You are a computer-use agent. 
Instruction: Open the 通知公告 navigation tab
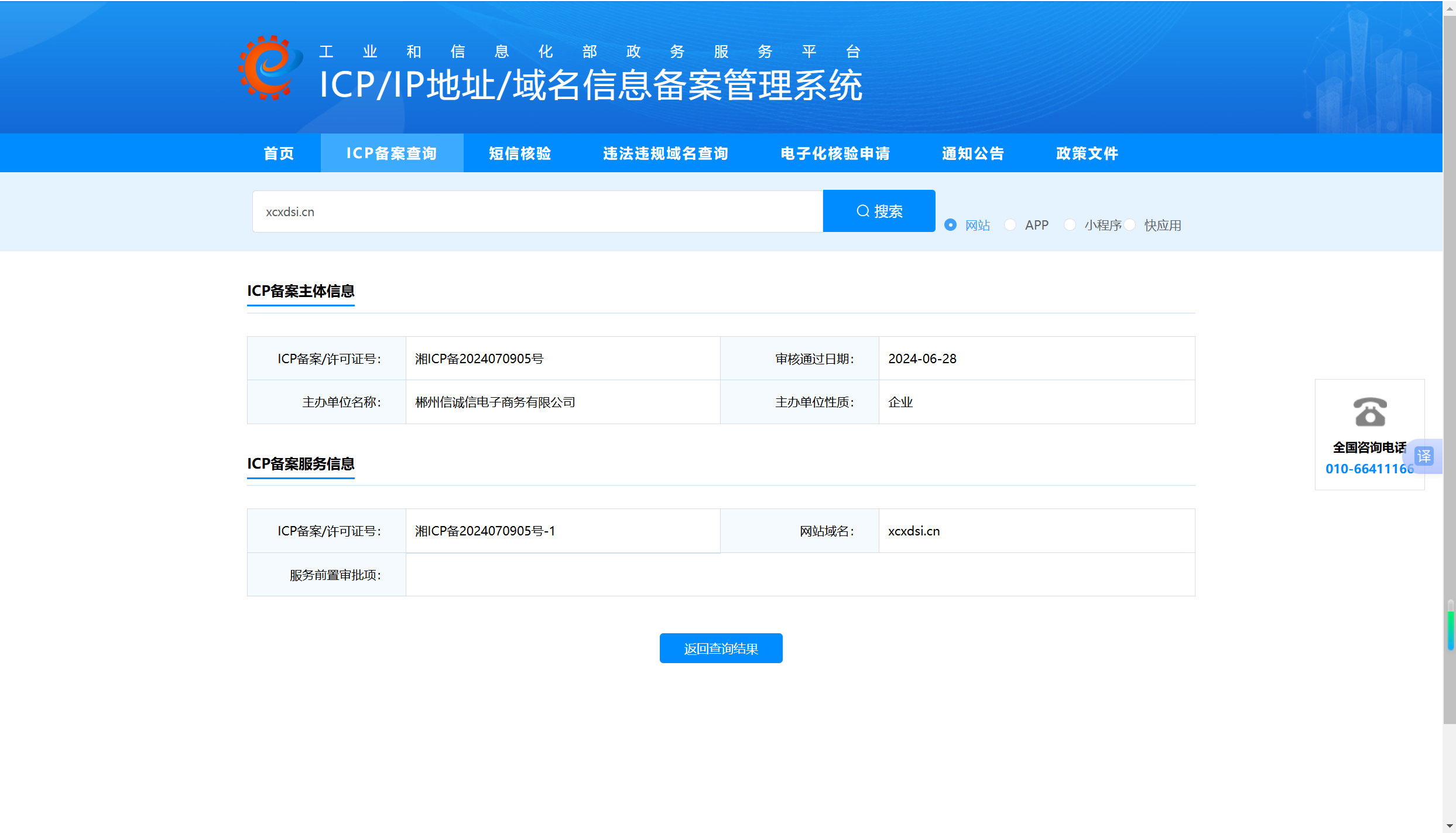point(973,153)
